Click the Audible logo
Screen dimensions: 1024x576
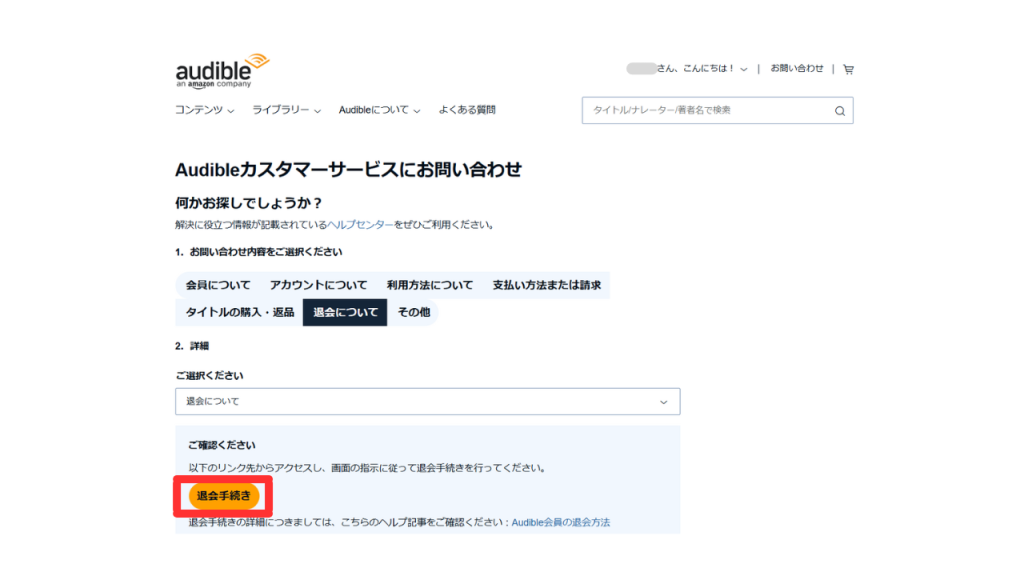click(222, 71)
